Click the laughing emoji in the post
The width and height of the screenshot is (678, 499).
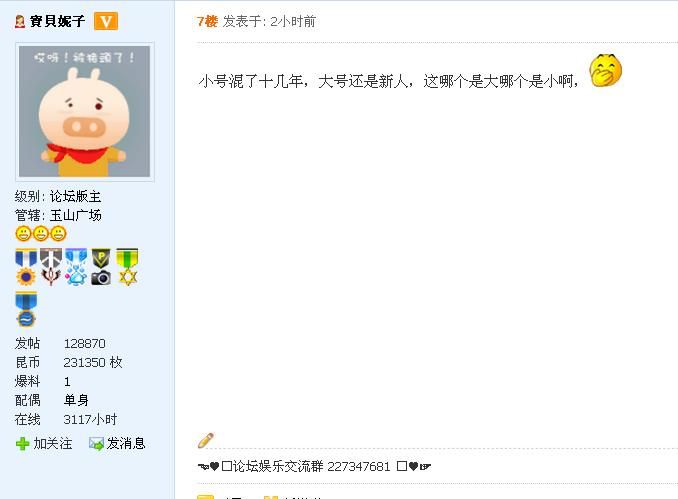click(605, 70)
